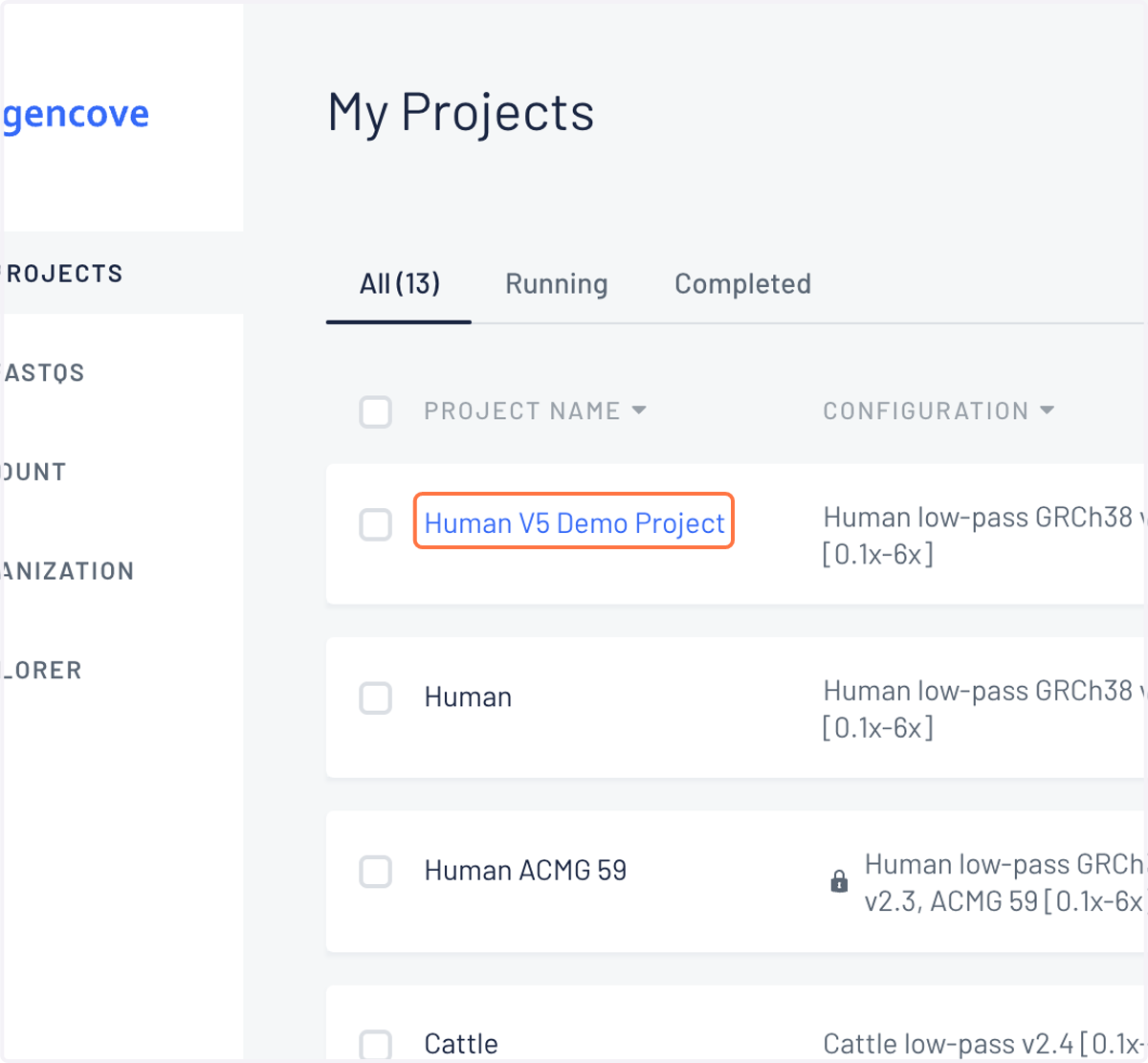Viewport: 1148px width, 1063px height.
Task: Sort by the Configuration column
Action: click(x=938, y=411)
